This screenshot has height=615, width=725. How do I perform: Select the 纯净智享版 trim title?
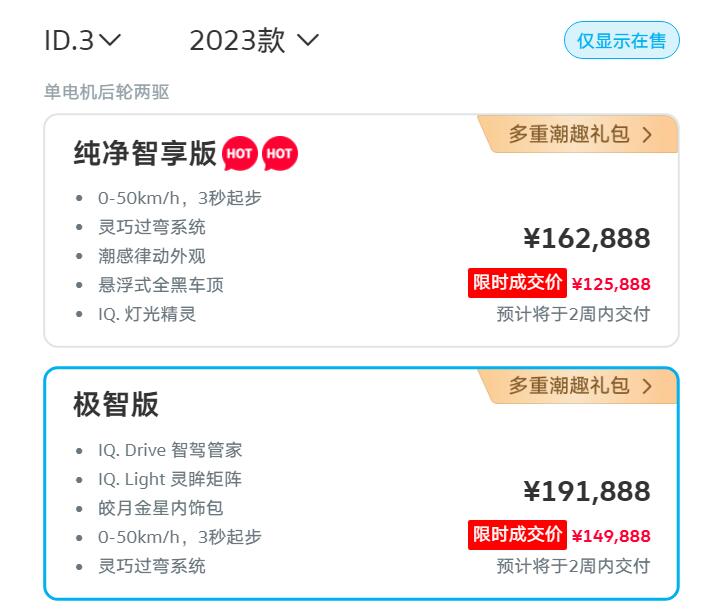[145, 153]
